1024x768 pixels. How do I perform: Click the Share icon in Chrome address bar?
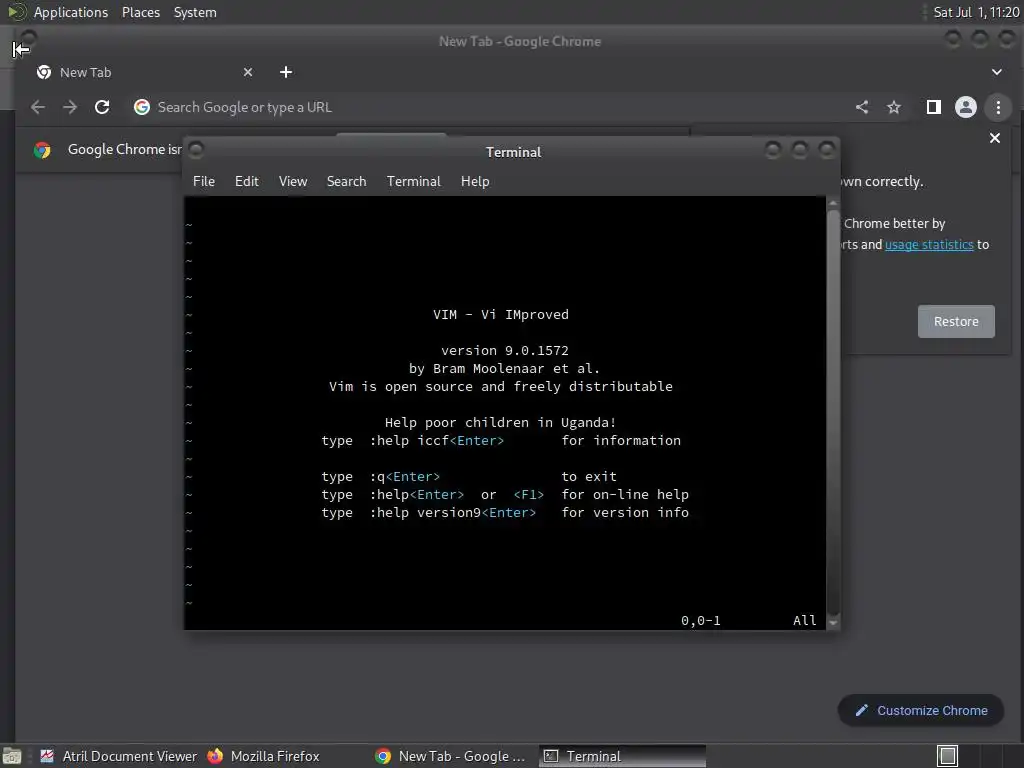(x=862, y=107)
